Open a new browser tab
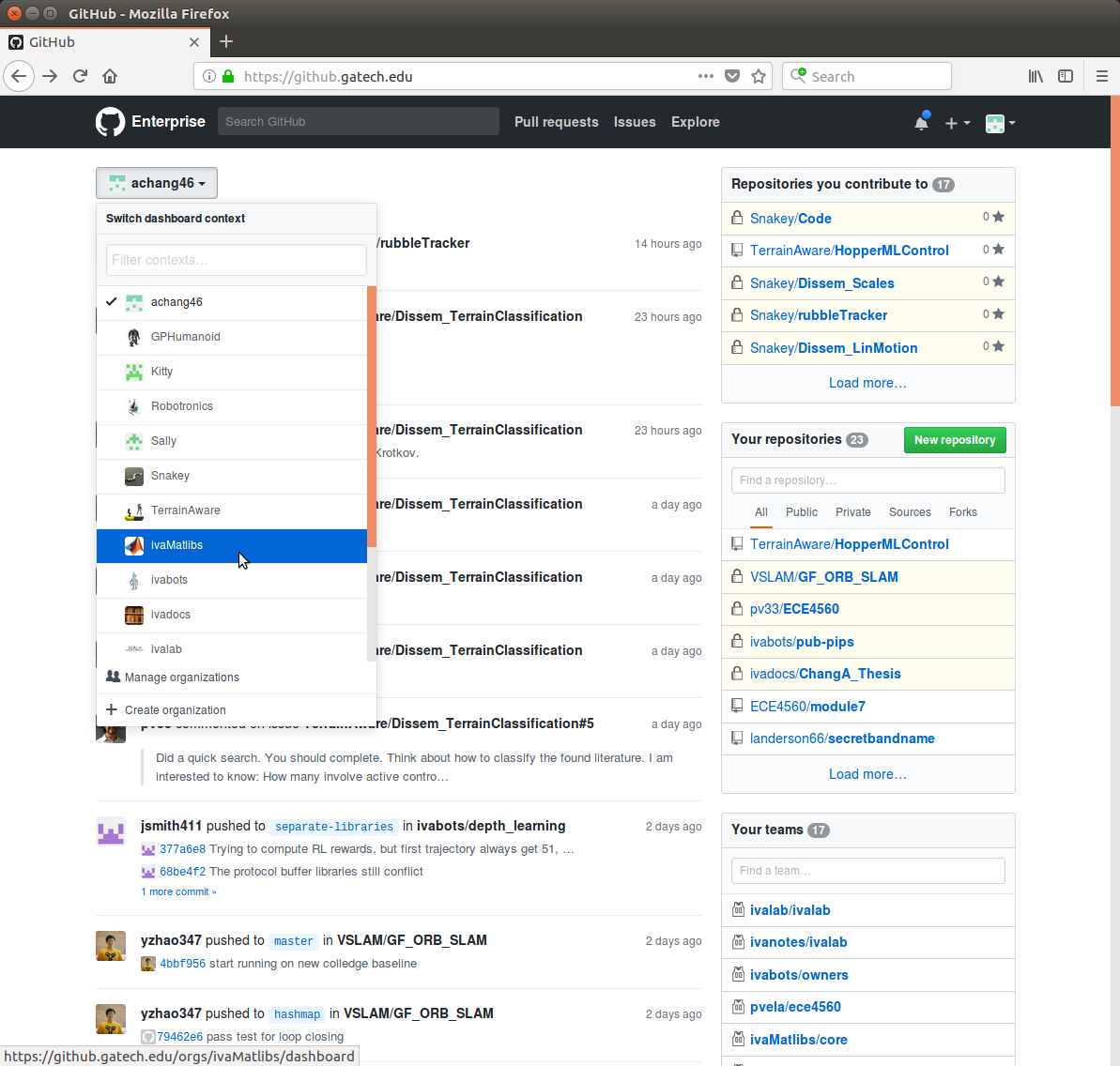Viewport: 1120px width, 1066px height. [x=226, y=41]
